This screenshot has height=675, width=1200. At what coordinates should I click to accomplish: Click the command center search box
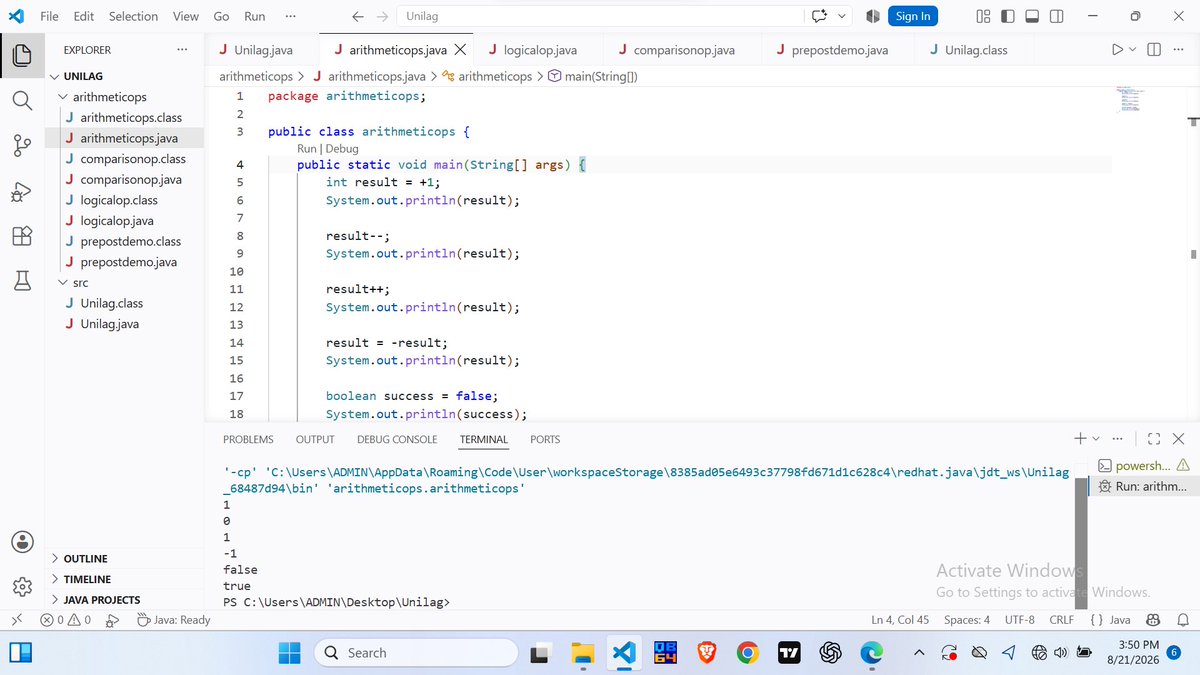(x=600, y=16)
